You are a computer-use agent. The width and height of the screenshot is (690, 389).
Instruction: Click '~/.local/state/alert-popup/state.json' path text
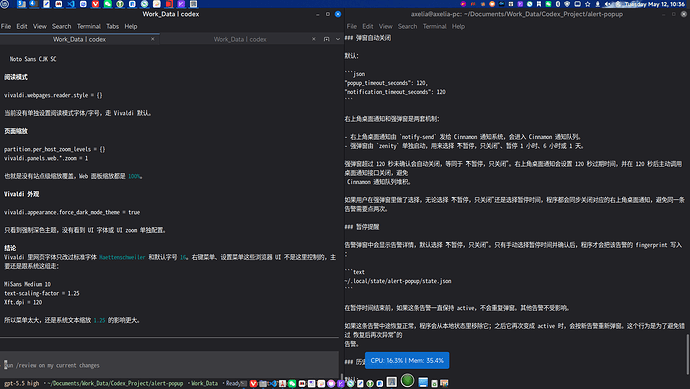pos(398,281)
